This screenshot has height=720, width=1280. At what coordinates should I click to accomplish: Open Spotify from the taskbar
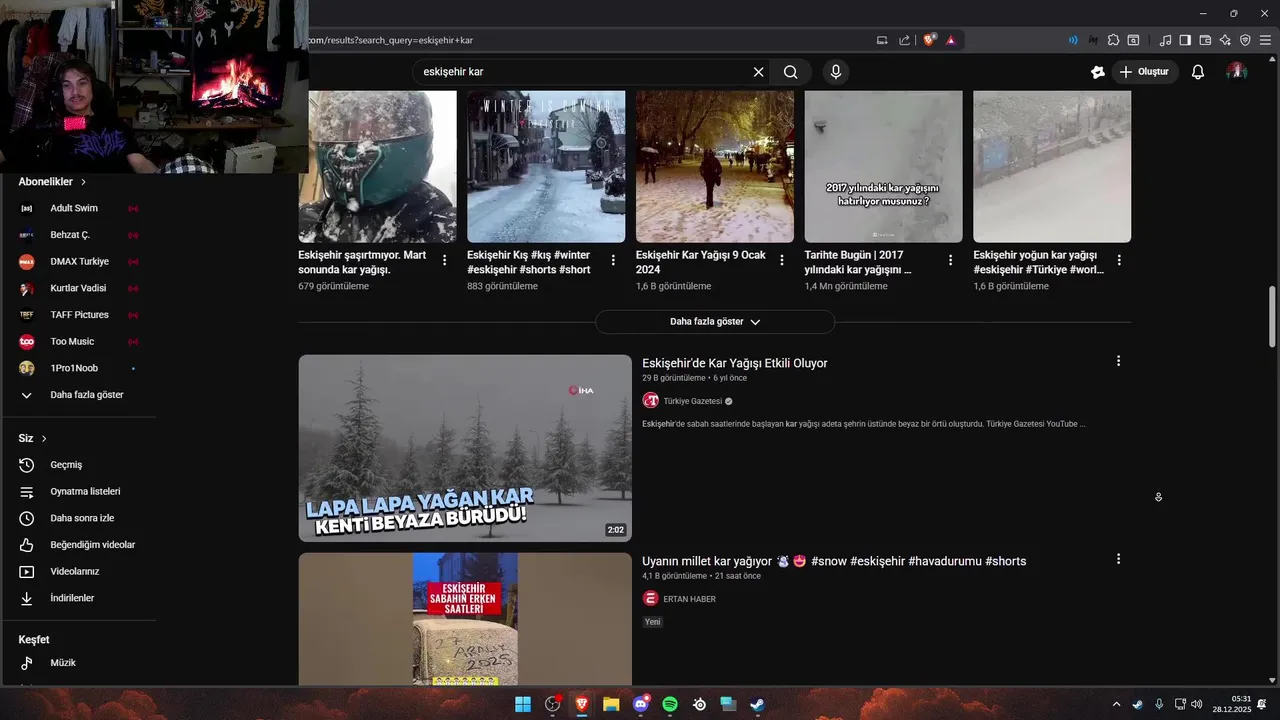pos(670,704)
